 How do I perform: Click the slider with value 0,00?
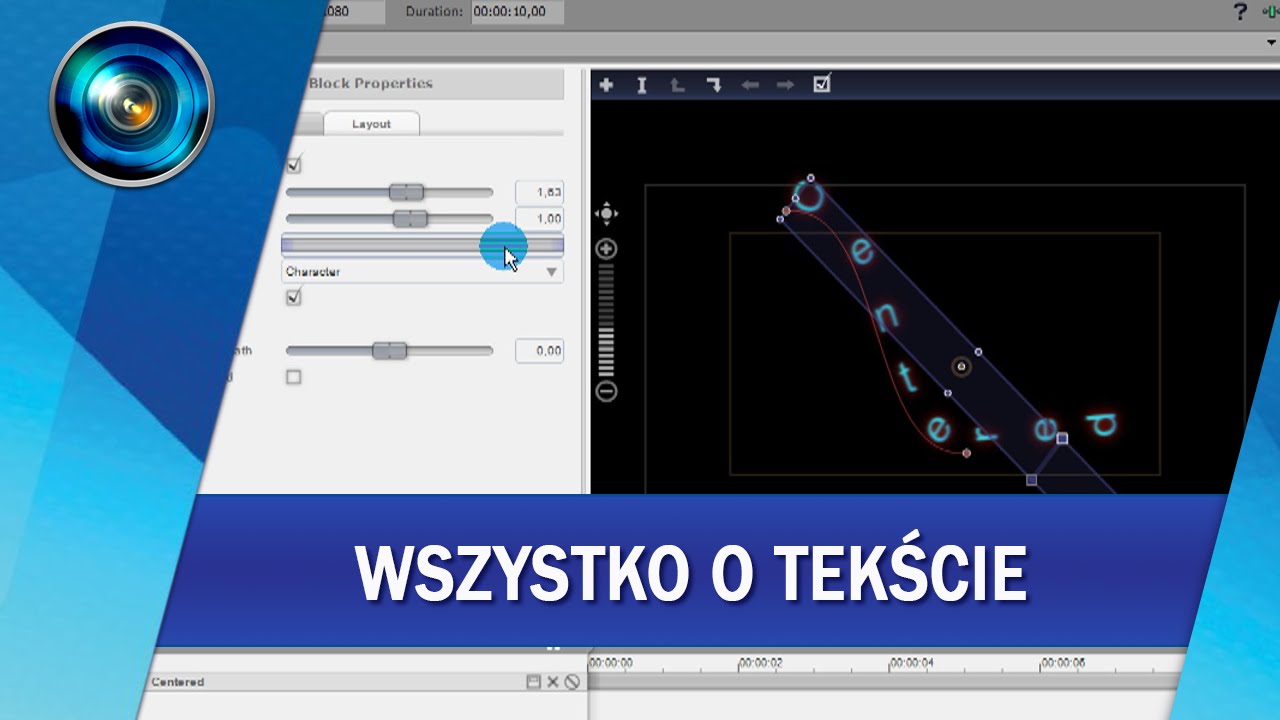coord(389,351)
